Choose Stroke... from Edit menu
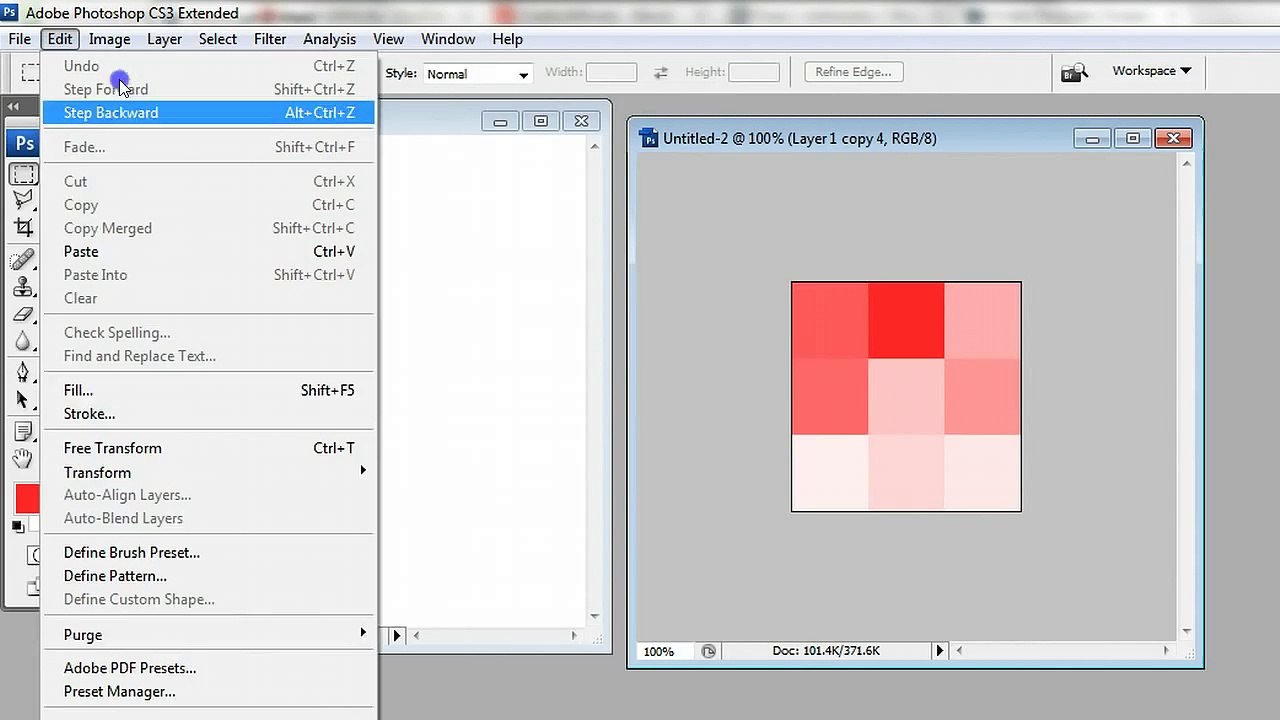 (x=209, y=414)
